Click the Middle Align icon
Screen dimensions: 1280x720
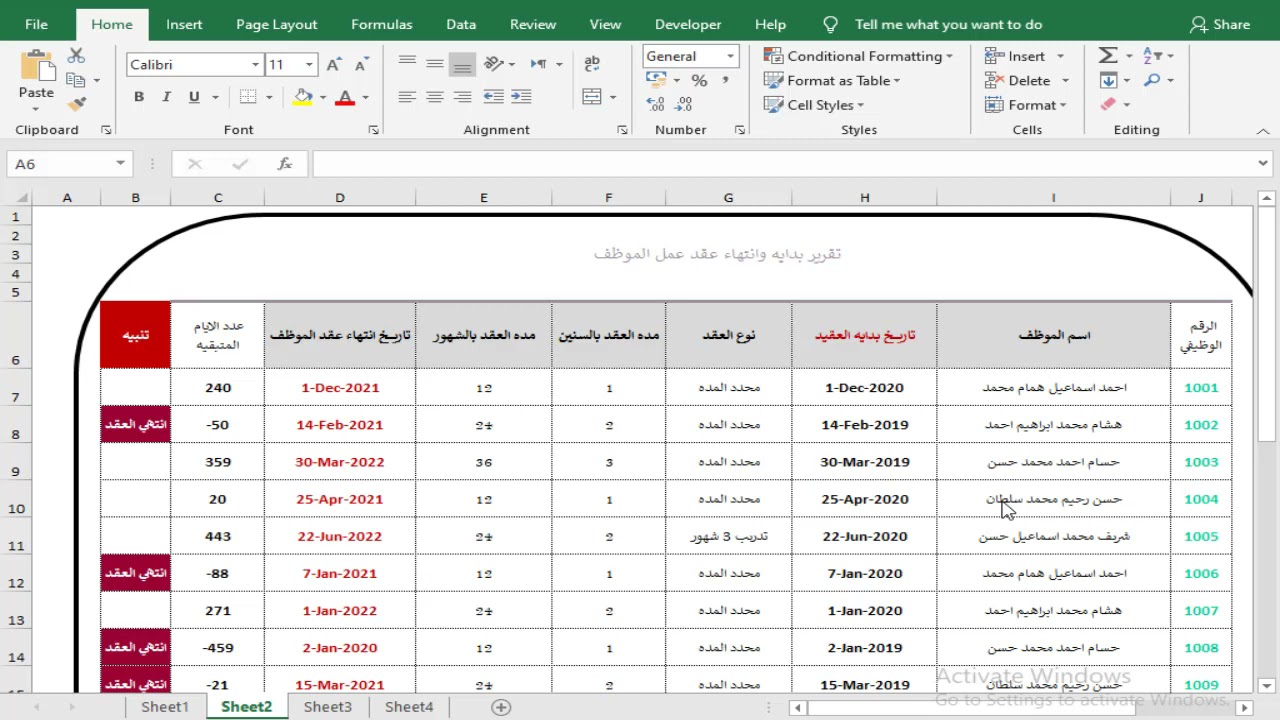point(434,64)
